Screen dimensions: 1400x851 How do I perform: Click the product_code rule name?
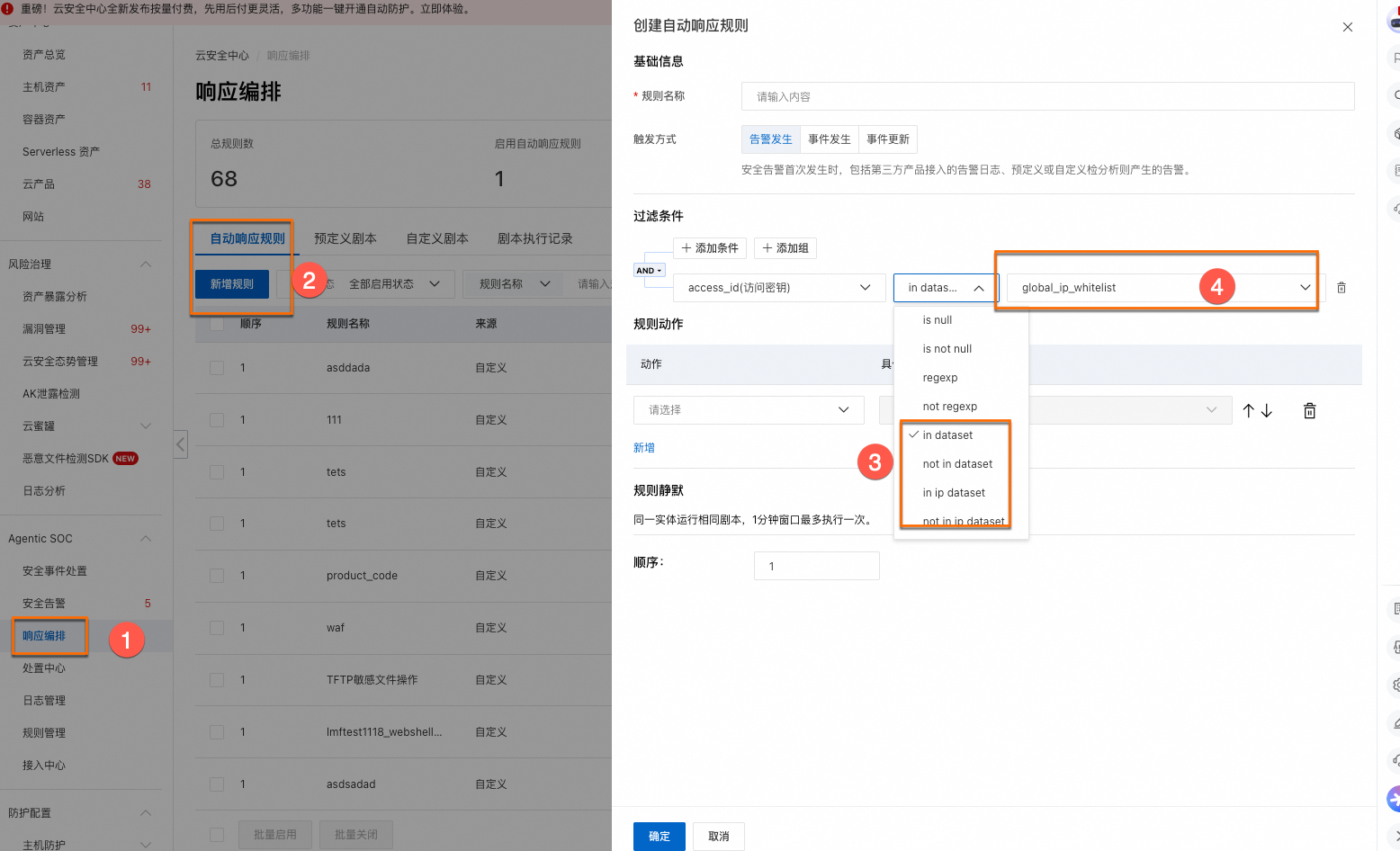(x=362, y=576)
